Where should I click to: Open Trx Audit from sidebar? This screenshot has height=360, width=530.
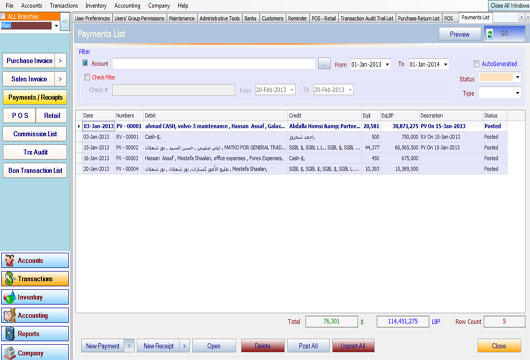click(35, 152)
